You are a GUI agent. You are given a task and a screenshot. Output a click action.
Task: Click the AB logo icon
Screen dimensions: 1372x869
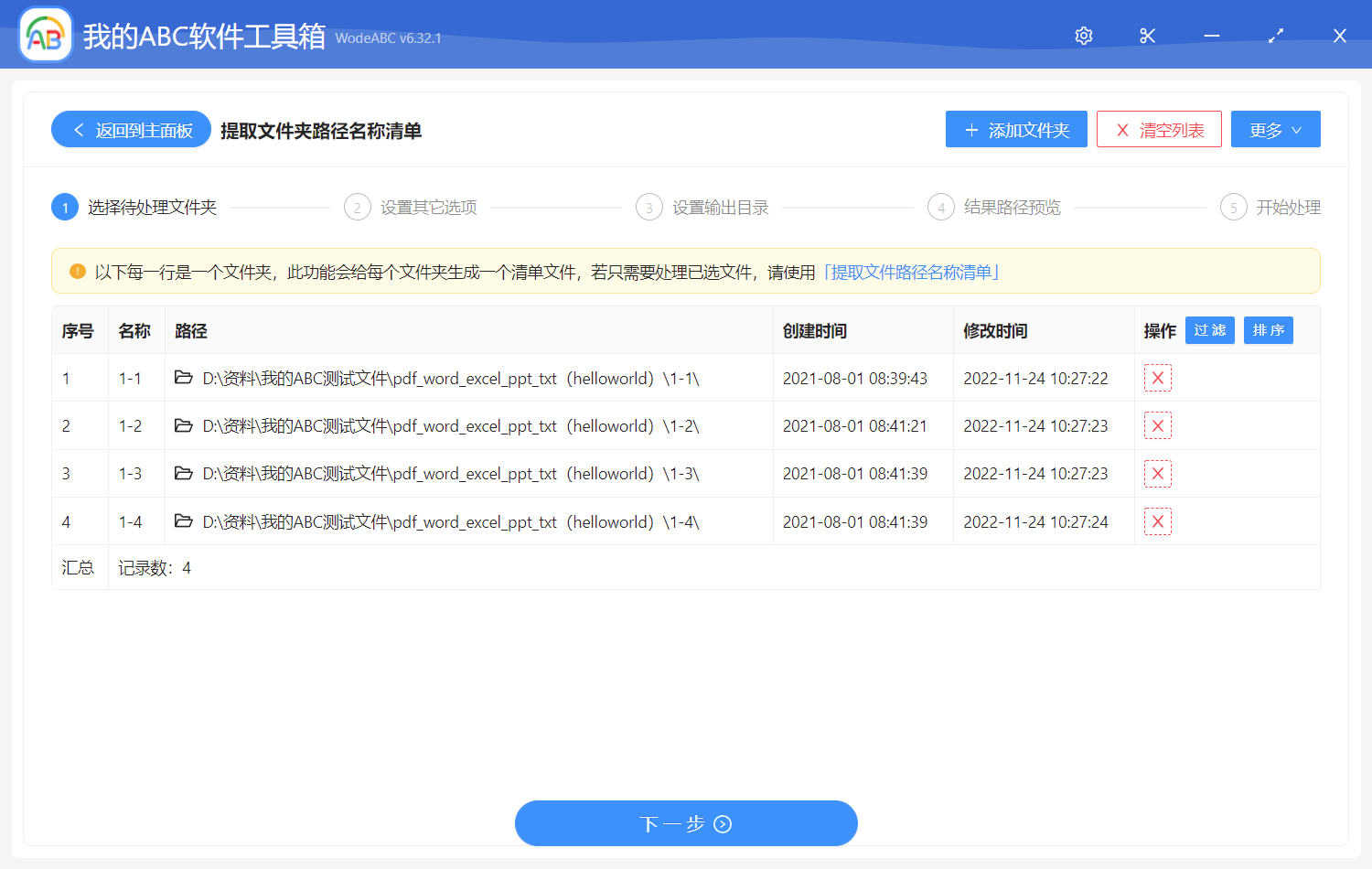pos(45,34)
